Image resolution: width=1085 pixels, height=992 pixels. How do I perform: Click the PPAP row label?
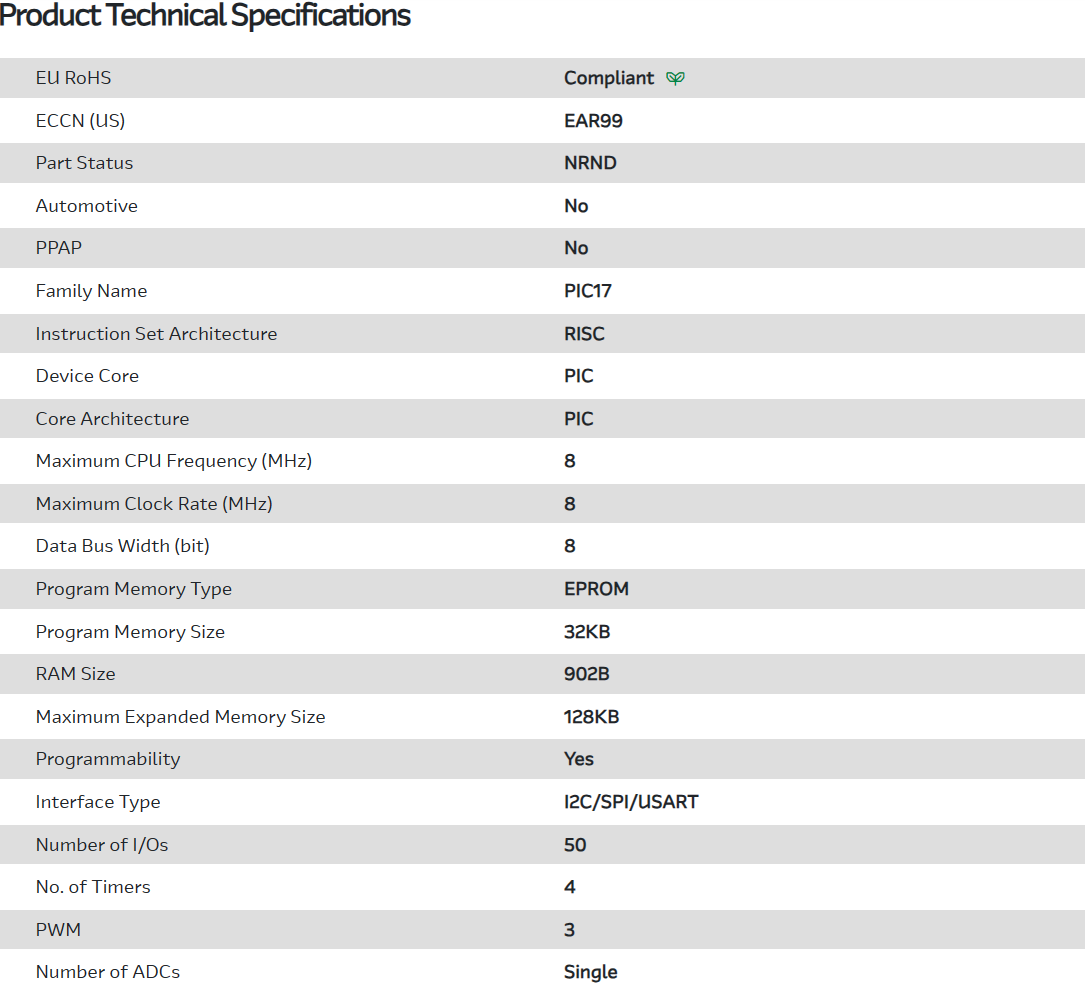pos(59,248)
